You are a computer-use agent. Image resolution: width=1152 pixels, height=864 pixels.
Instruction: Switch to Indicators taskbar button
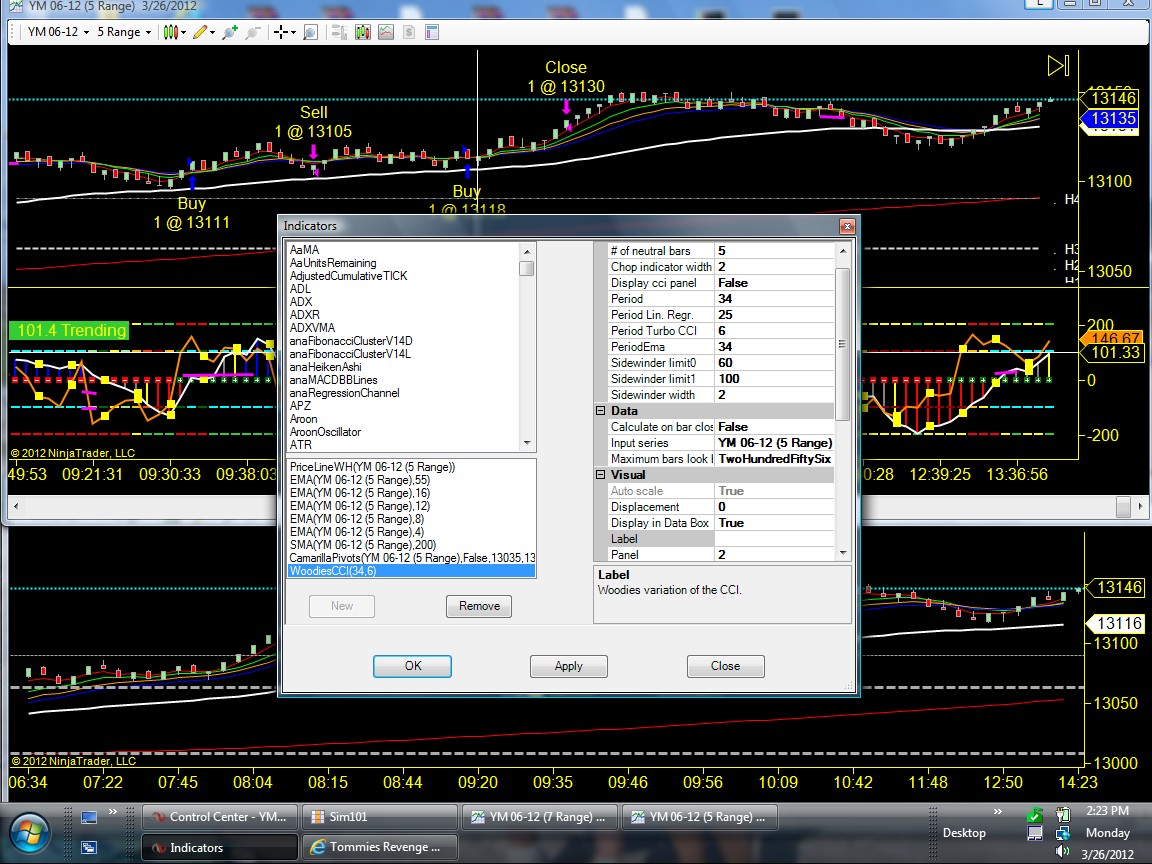(x=219, y=847)
